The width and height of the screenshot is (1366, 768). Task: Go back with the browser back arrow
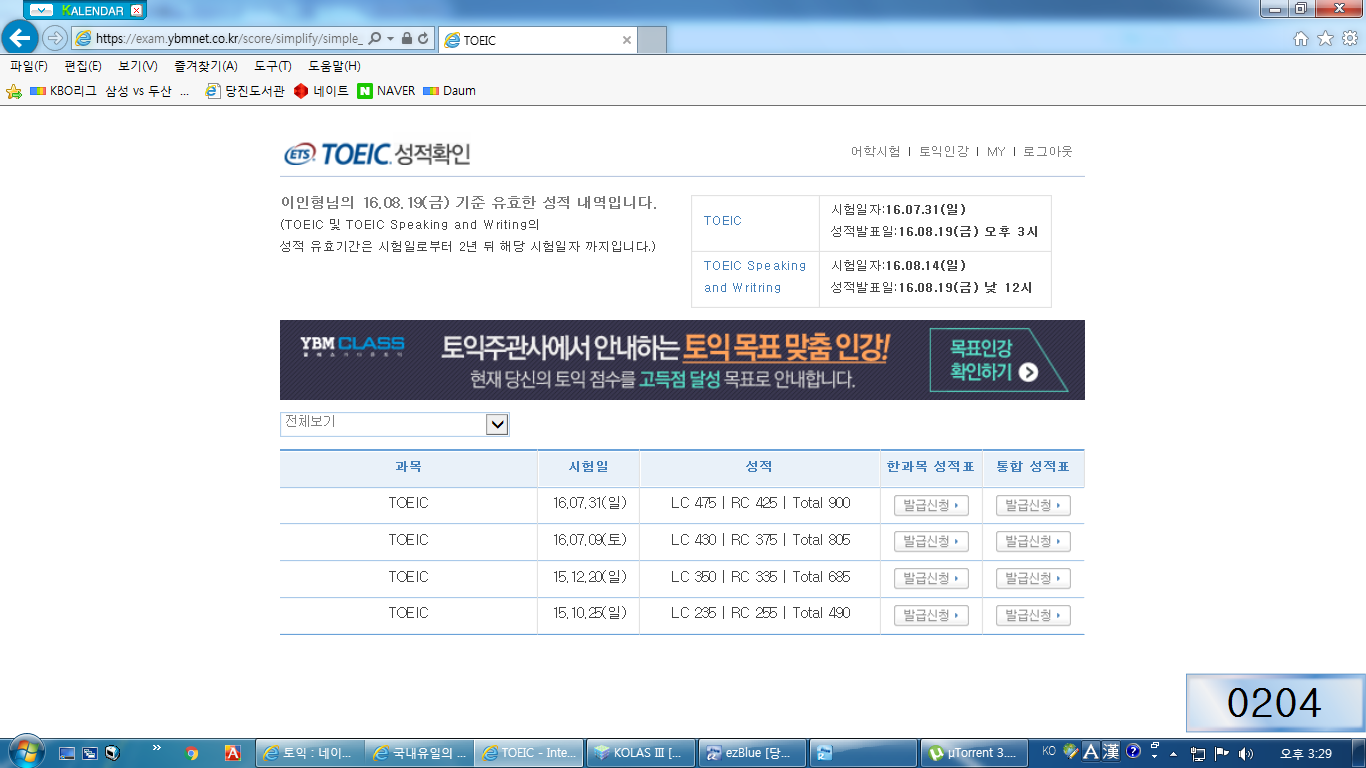point(20,38)
